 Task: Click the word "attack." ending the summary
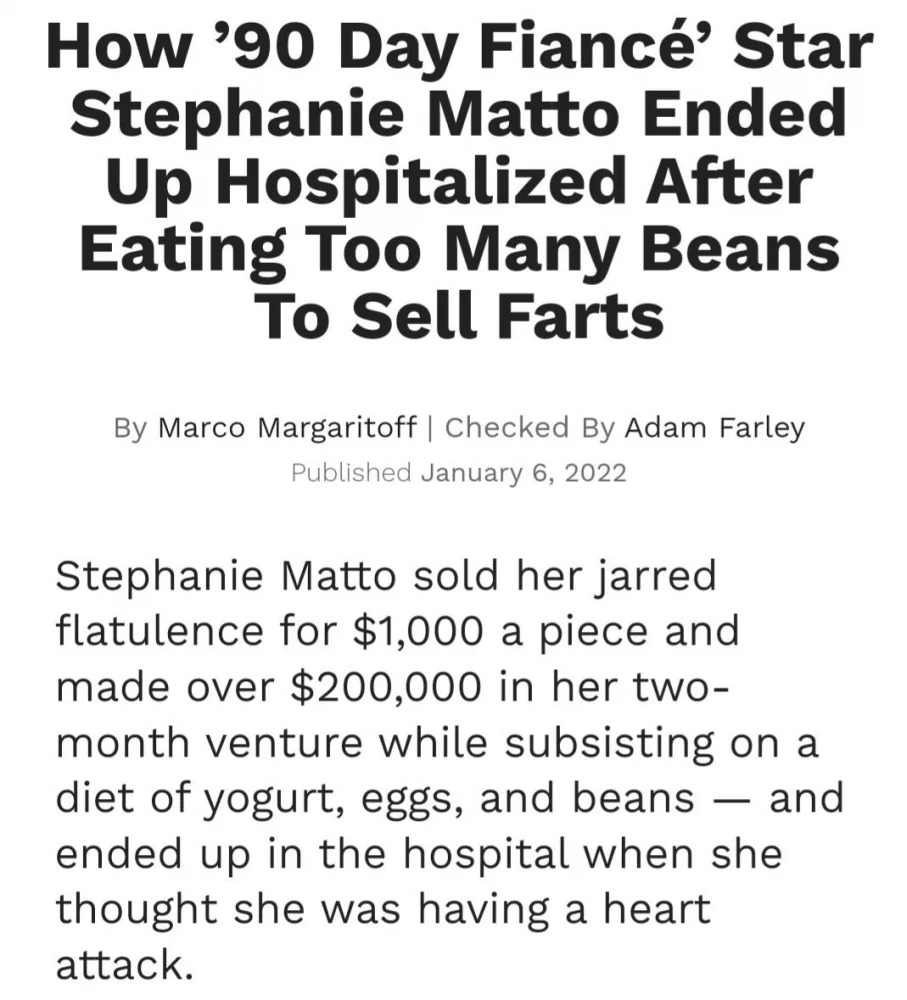(121, 964)
